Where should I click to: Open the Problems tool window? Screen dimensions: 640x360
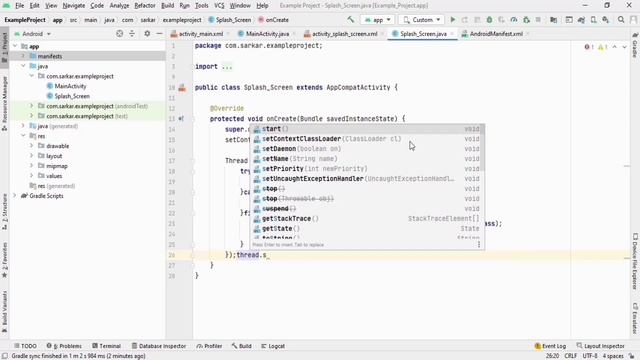[x=64, y=346]
